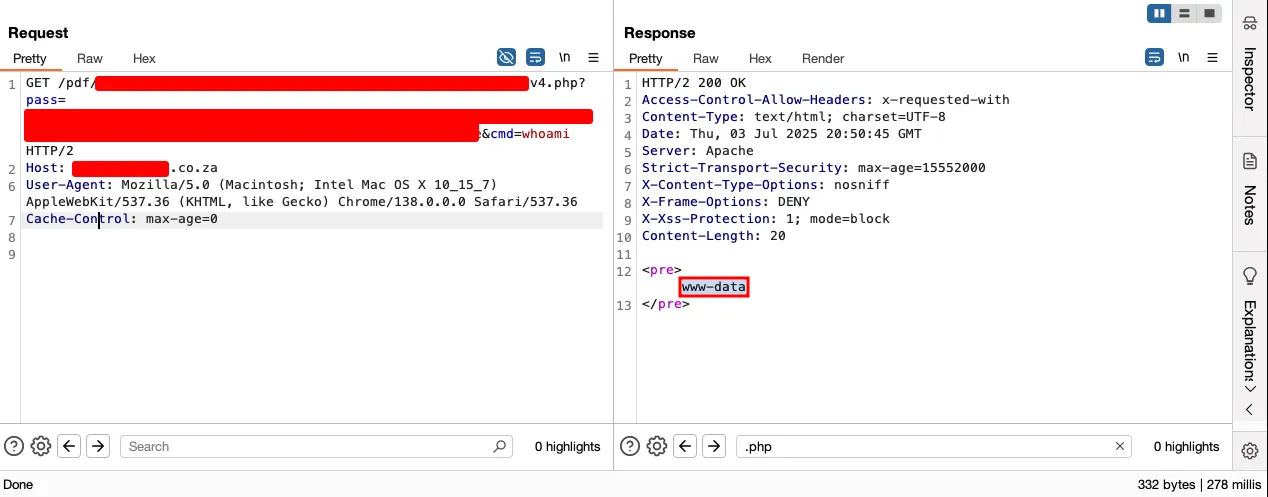1268x497 pixels.
Task: Open Request hamburger options menu
Action: coord(593,57)
